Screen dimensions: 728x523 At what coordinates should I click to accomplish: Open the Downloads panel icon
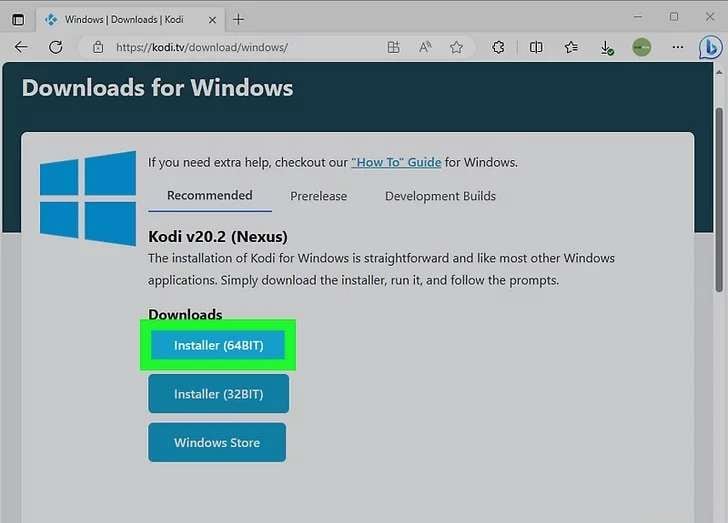click(x=606, y=47)
